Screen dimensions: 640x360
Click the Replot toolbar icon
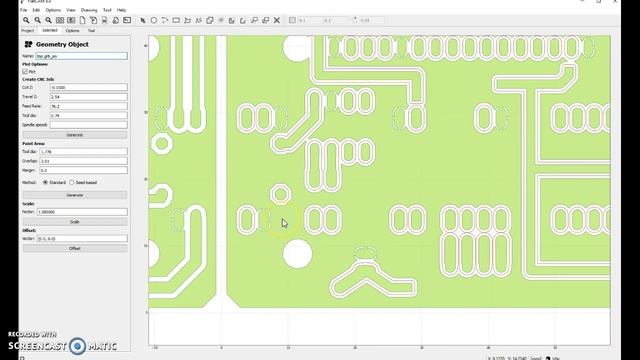click(x=71, y=20)
